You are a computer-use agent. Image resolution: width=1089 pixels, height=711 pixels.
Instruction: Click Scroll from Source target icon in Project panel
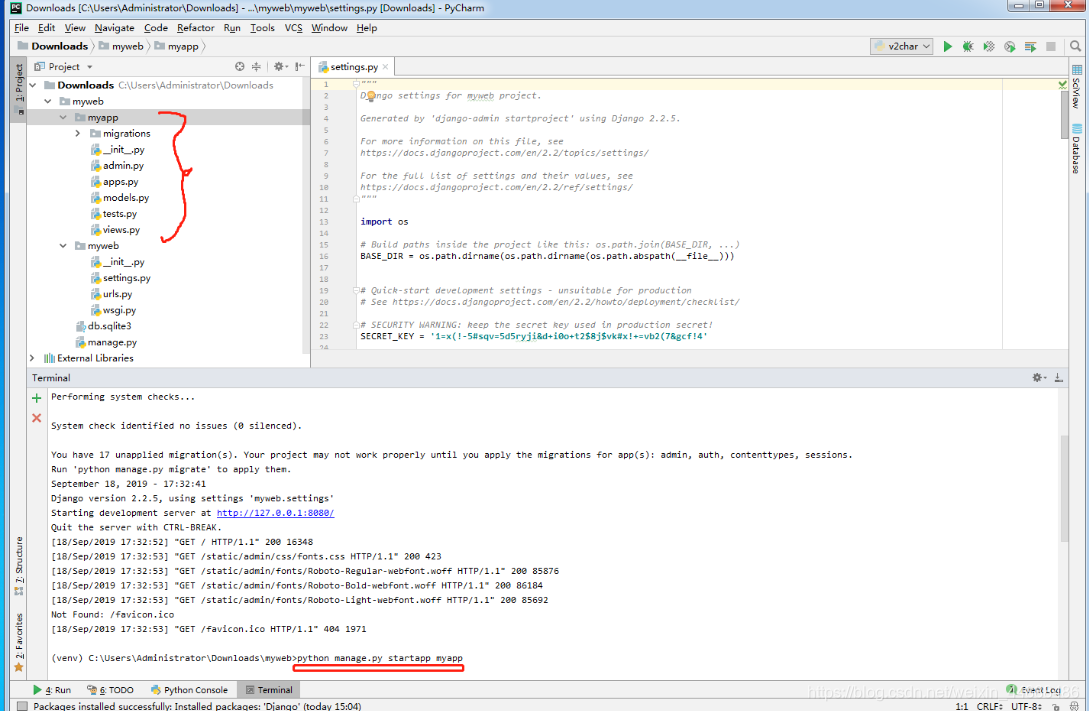pos(240,67)
